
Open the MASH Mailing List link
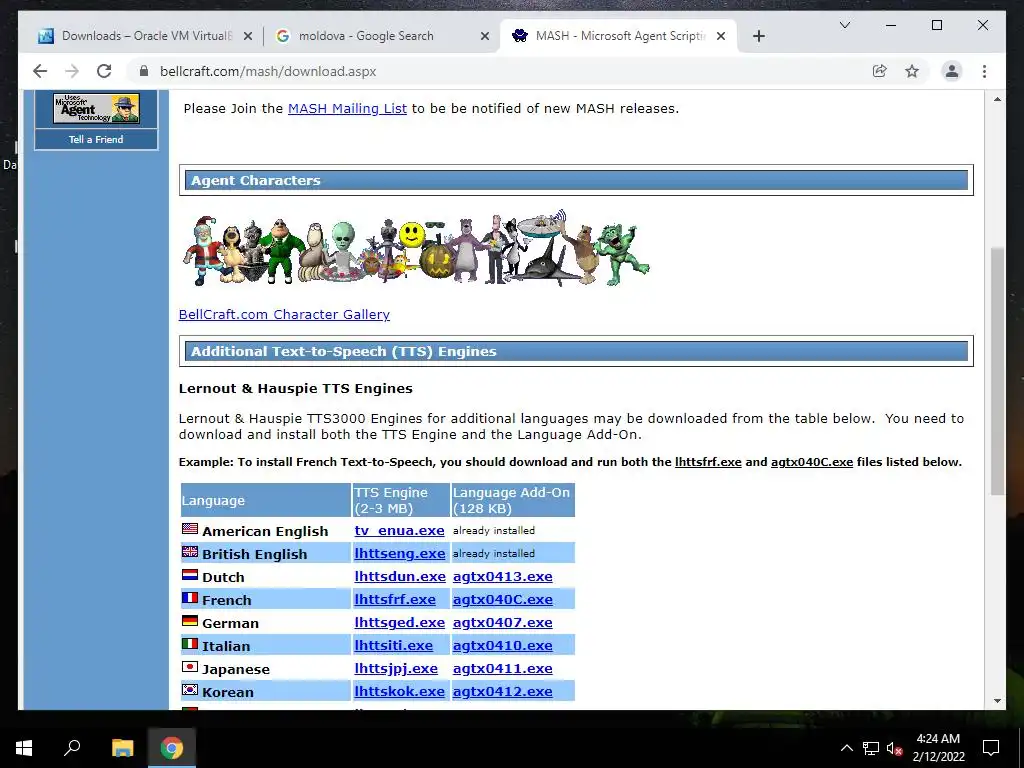pyautogui.click(x=347, y=108)
